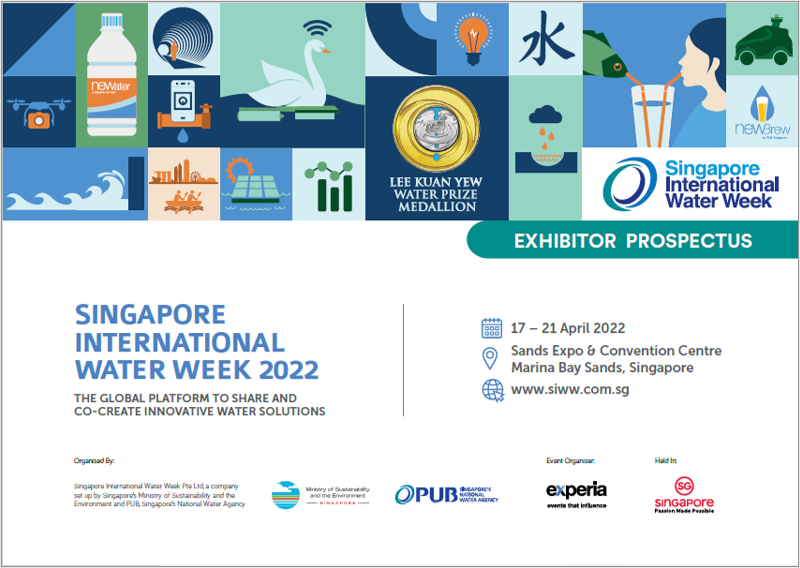Screen dimensions: 800x568
Task: Click the tunnel with worker icon
Action: point(183,39)
